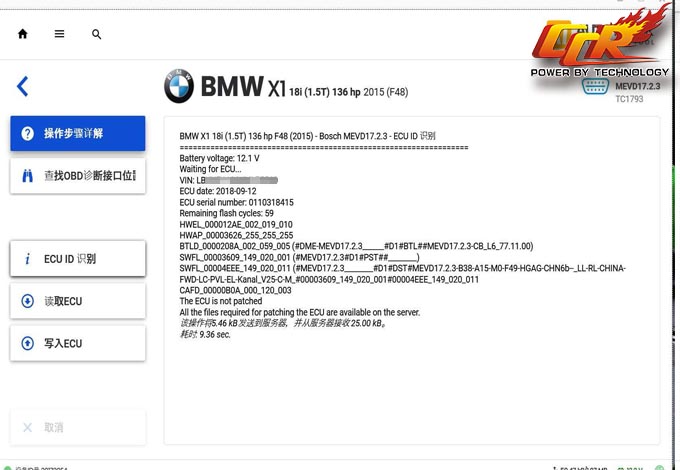Click the 取消 cancel button
The width and height of the screenshot is (680, 470).
tap(78, 428)
